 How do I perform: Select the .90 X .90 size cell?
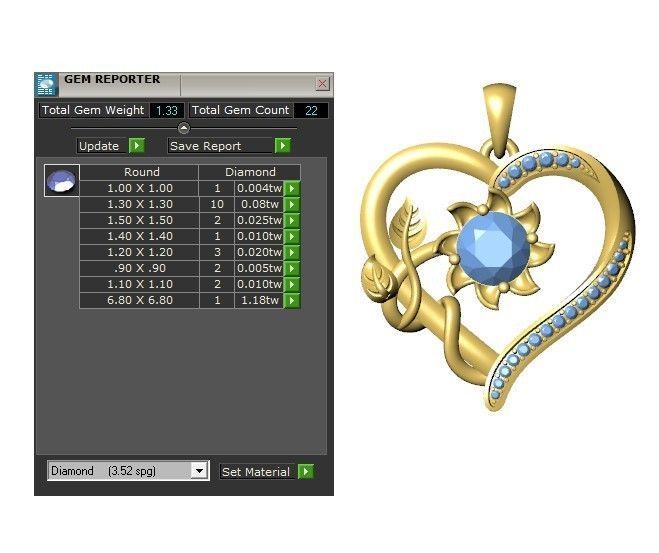[x=140, y=268]
